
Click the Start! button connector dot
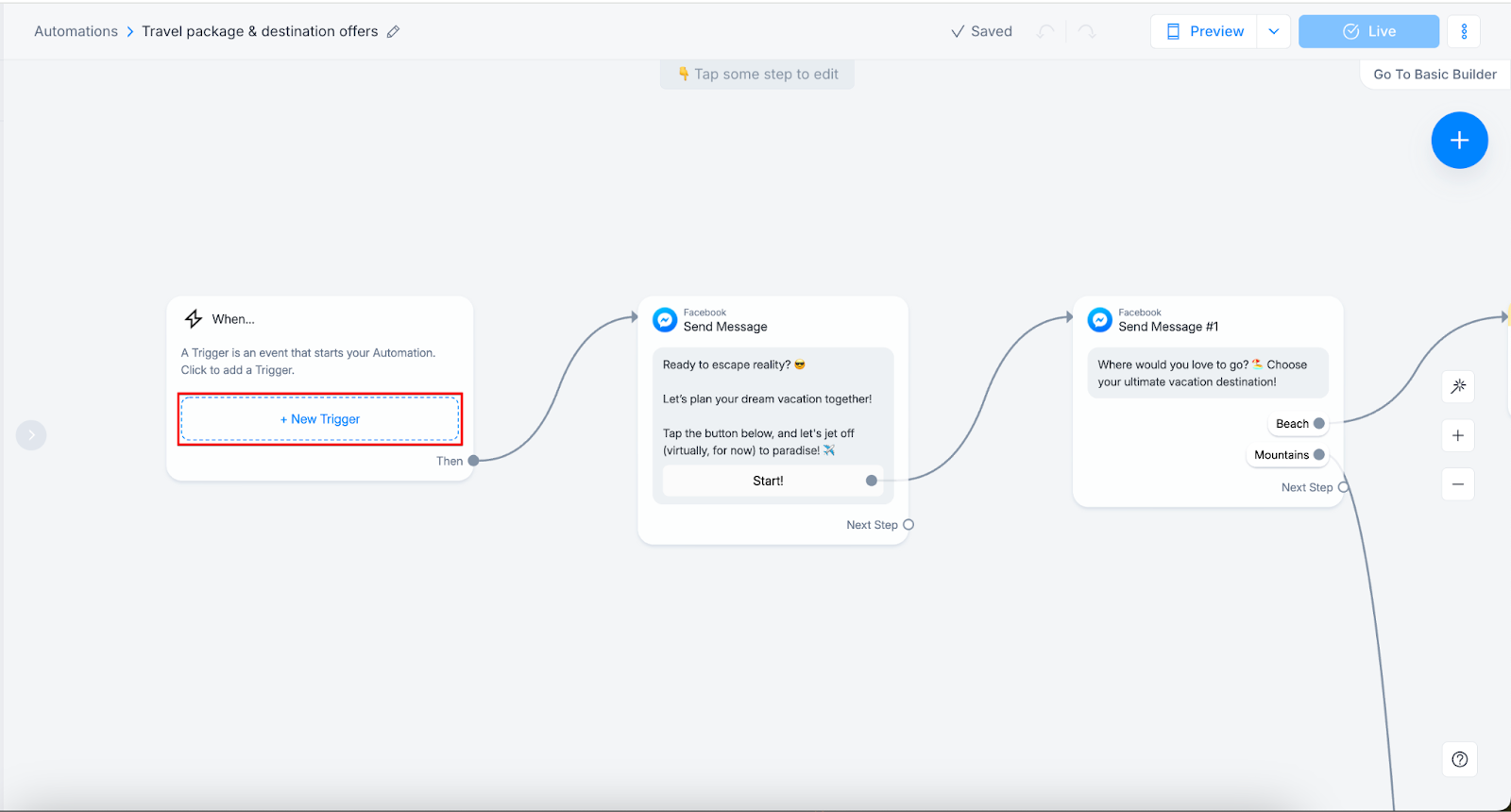(872, 481)
